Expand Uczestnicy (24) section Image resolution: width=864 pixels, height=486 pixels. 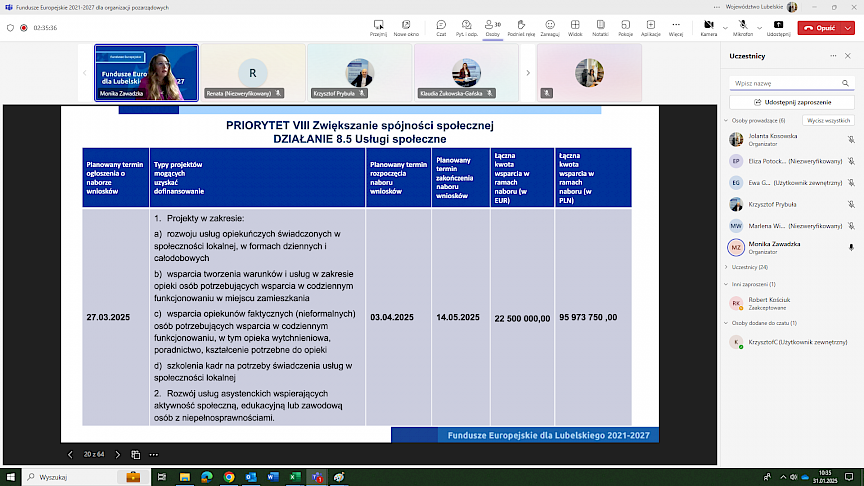[726, 267]
